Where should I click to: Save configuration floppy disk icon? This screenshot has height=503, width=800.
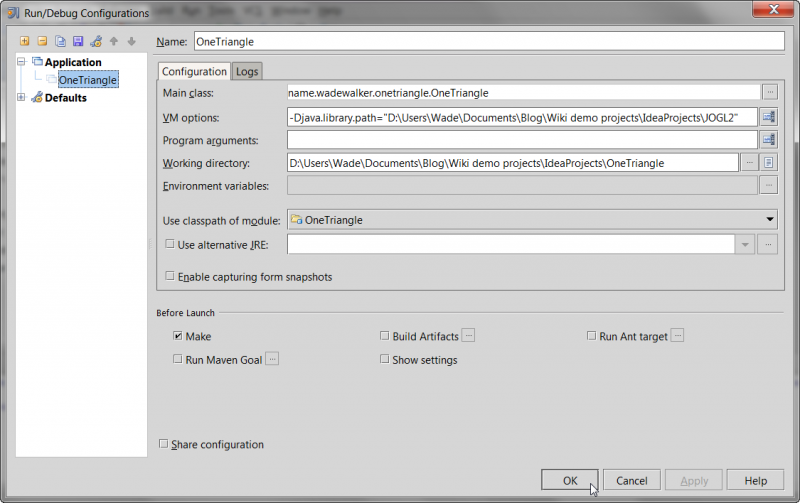pos(78,41)
